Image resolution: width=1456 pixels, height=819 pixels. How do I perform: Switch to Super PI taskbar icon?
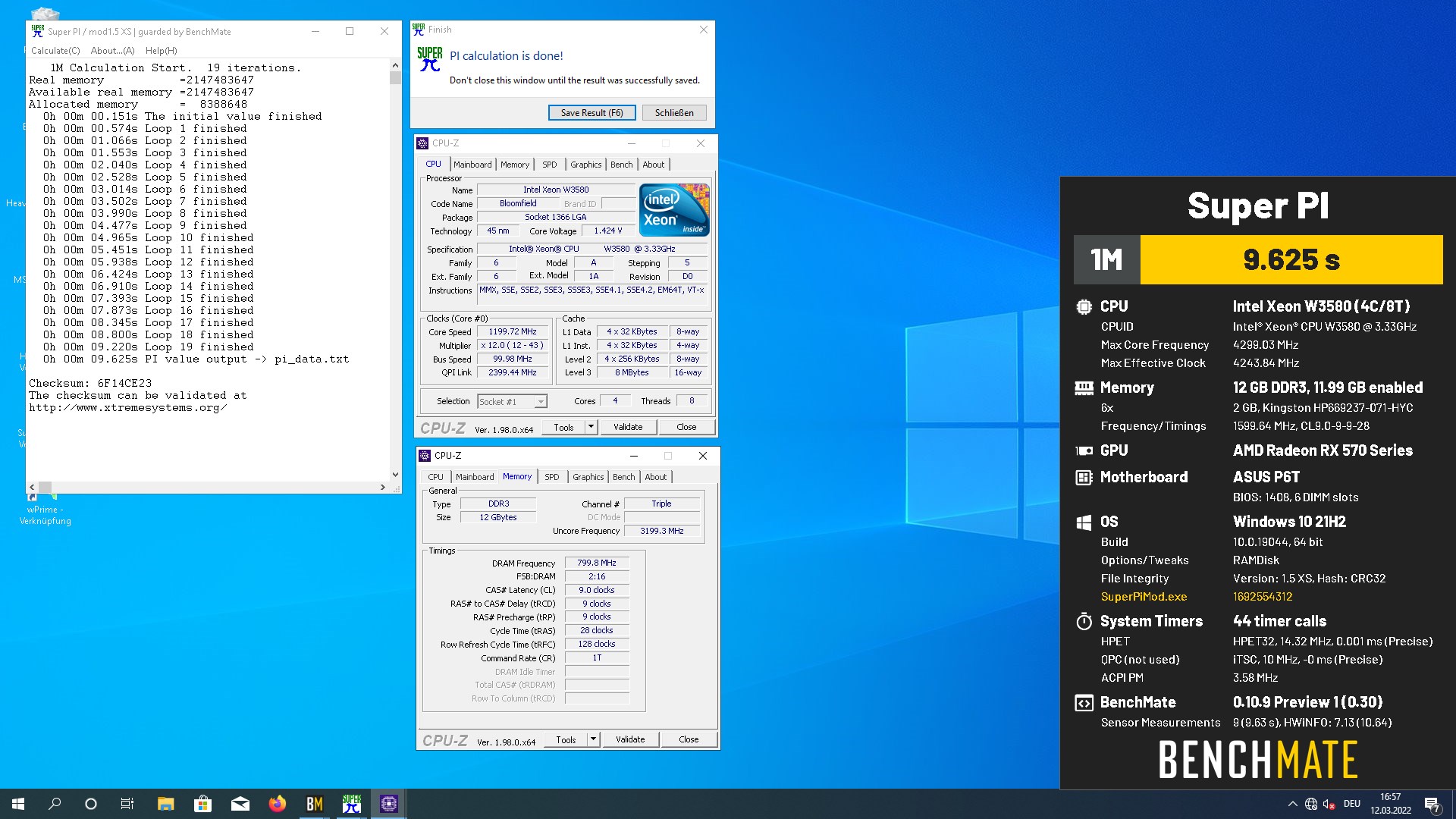[351, 804]
